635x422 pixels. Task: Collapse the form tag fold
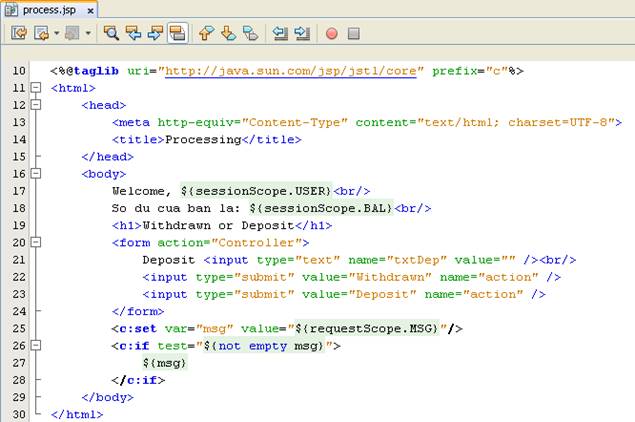[36, 242]
